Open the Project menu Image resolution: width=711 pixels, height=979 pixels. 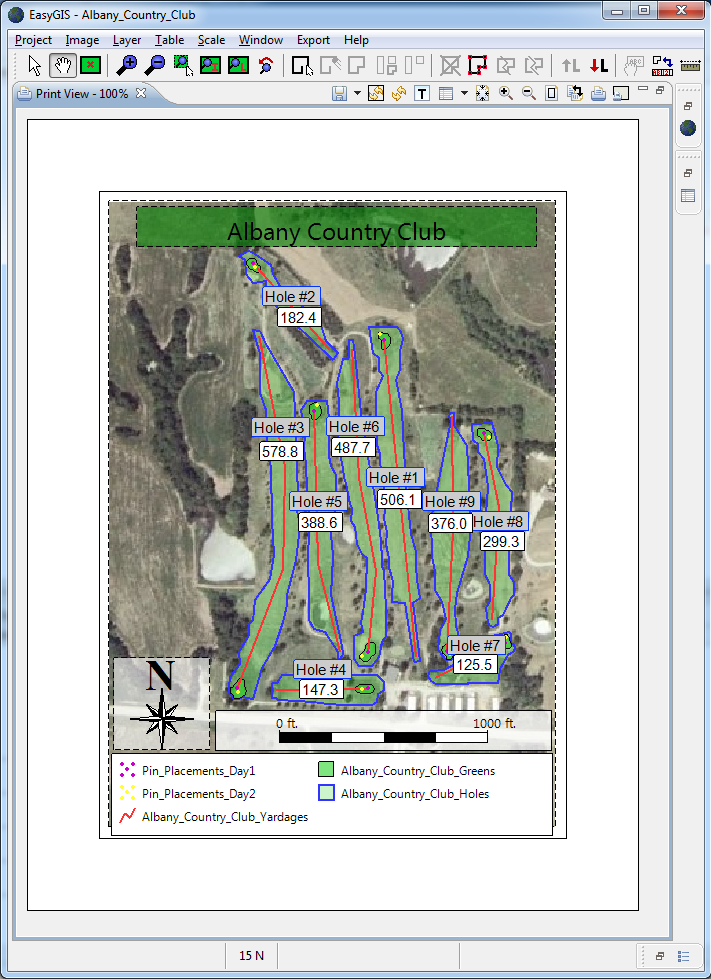coord(34,40)
